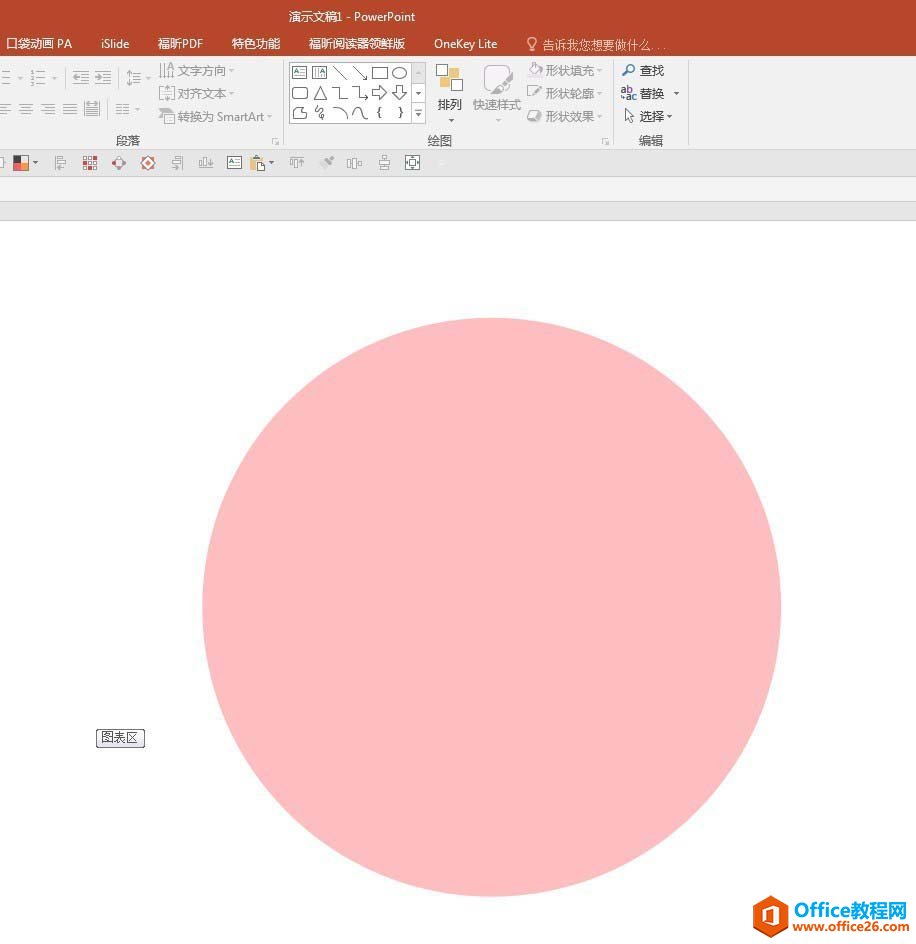Select the elbow connector shape

[340, 93]
